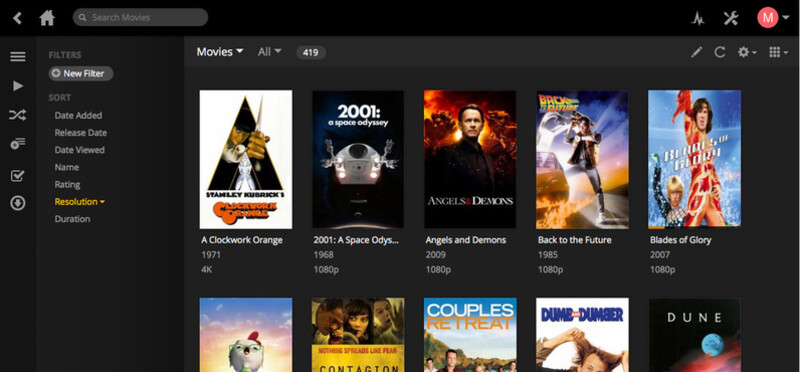Sort by Date Added

pyautogui.click(x=78, y=115)
